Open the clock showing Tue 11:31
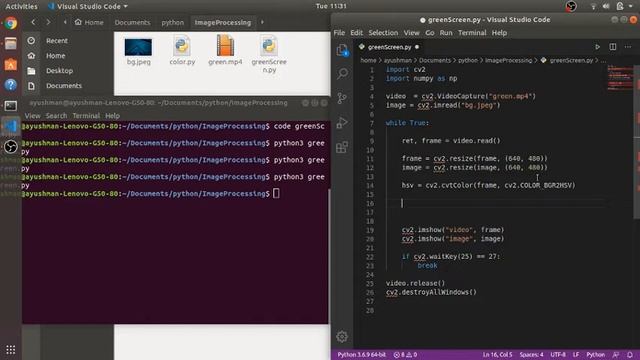 (x=331, y=6)
